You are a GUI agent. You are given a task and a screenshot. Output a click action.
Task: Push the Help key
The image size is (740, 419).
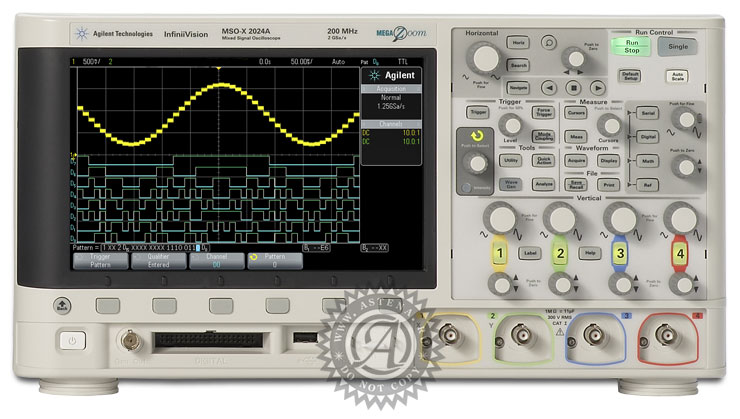coord(590,253)
